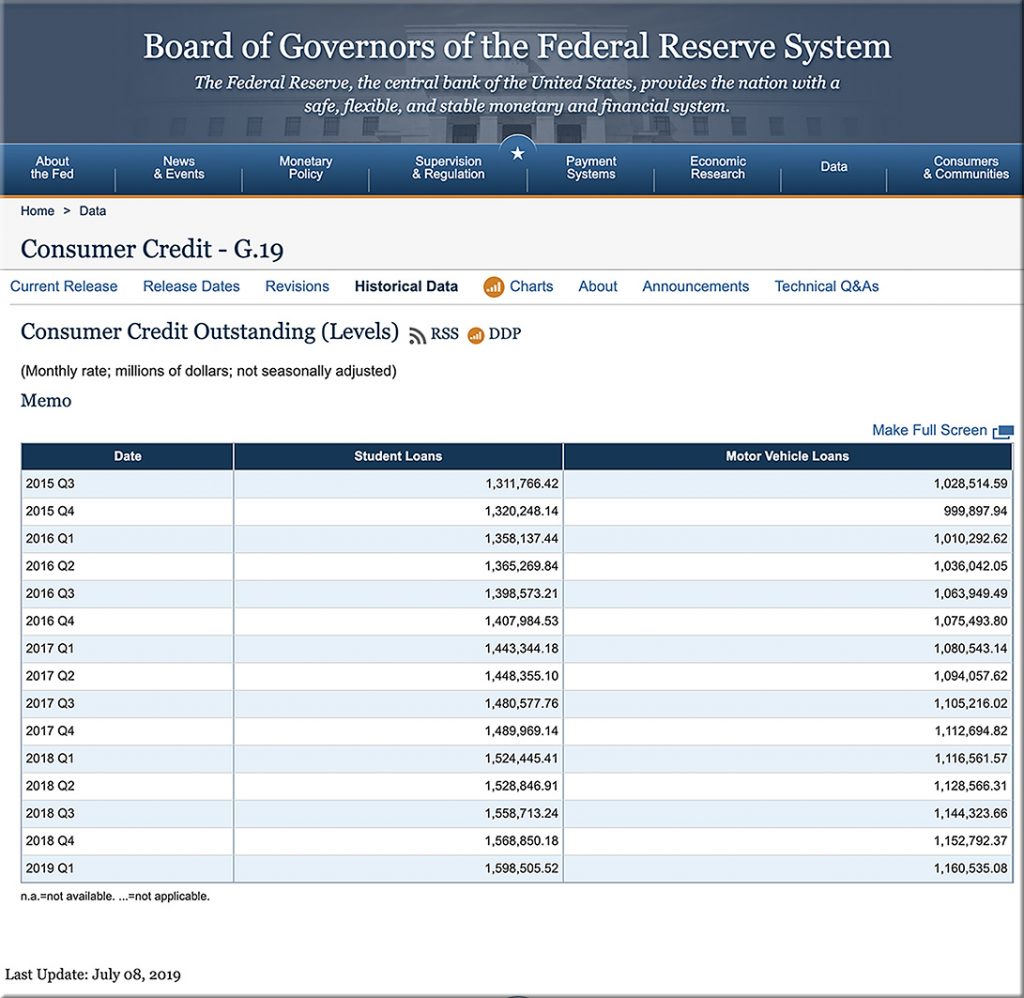Open the Monetary Policy menu

306,168
